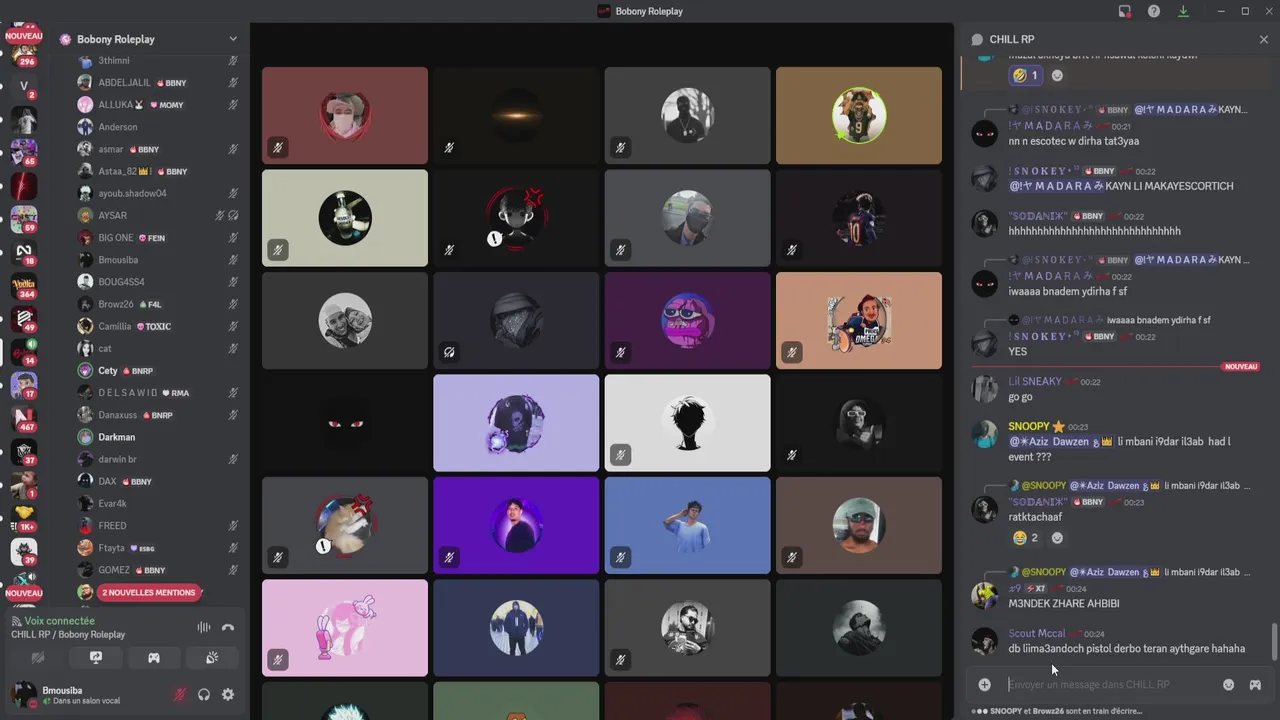
Task: Select the pink anime avatar video tile
Action: (x=345, y=628)
